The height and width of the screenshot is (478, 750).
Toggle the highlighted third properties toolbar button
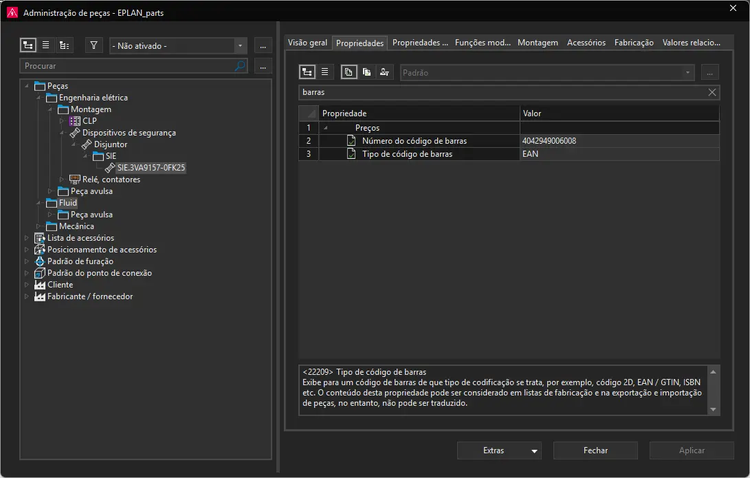[x=348, y=73]
